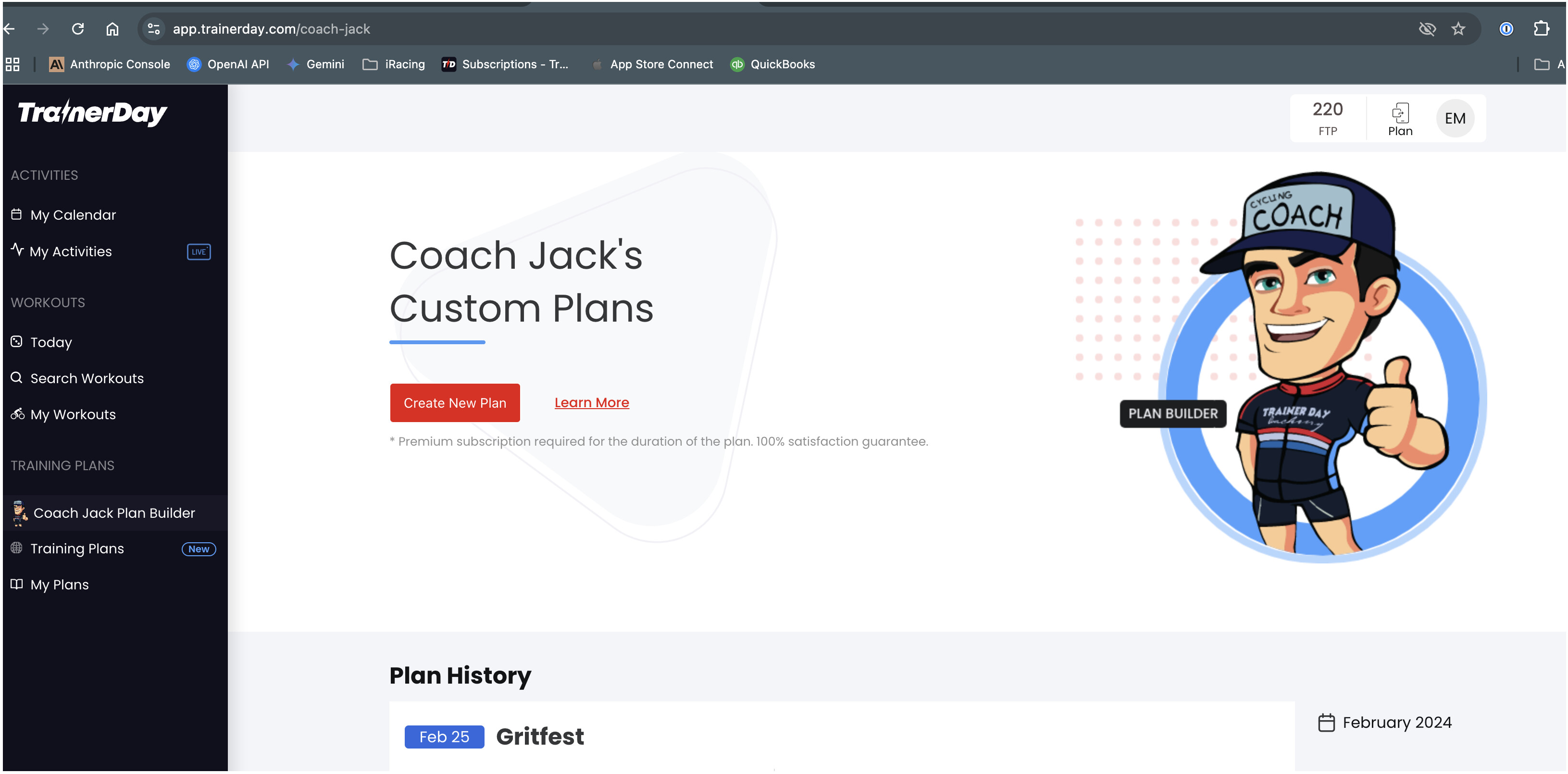1568x774 pixels.
Task: Open My Plans in sidebar
Action: (x=59, y=585)
